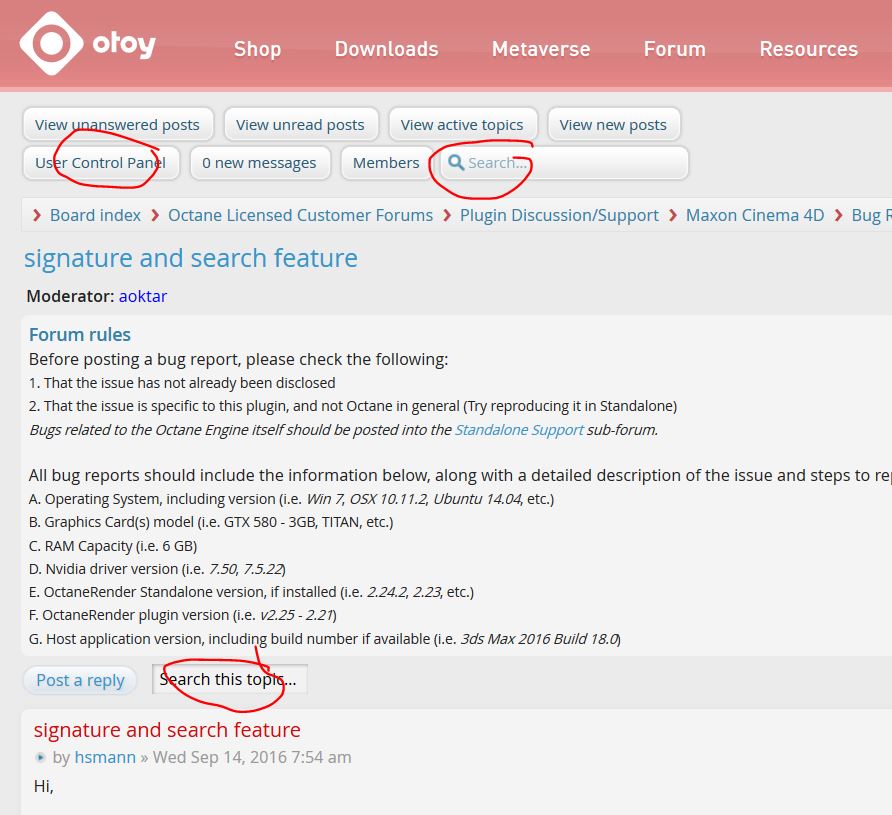The image size is (892, 815).
Task: Click the "B. Graphics Card(s) model" line
Action: tap(211, 522)
